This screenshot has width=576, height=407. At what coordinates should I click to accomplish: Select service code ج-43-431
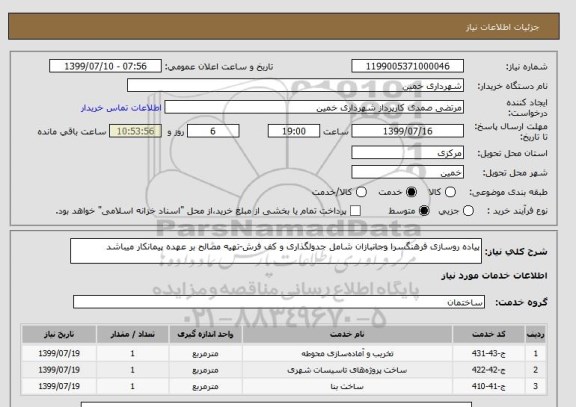coord(489,353)
